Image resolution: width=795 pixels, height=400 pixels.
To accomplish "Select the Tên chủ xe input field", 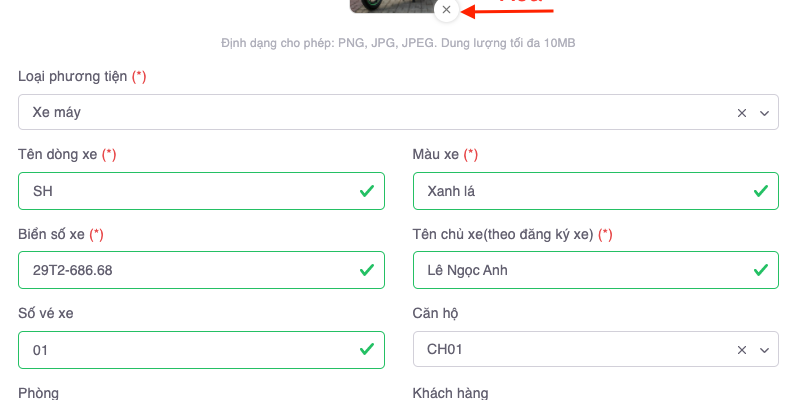I will (580, 270).
